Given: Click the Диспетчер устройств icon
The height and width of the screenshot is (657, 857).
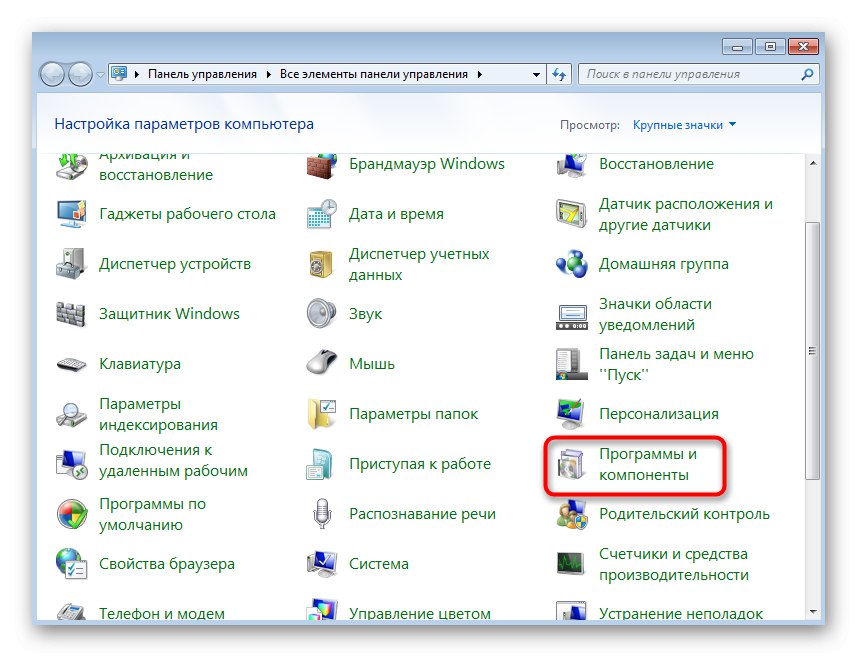Looking at the screenshot, I should (x=72, y=264).
